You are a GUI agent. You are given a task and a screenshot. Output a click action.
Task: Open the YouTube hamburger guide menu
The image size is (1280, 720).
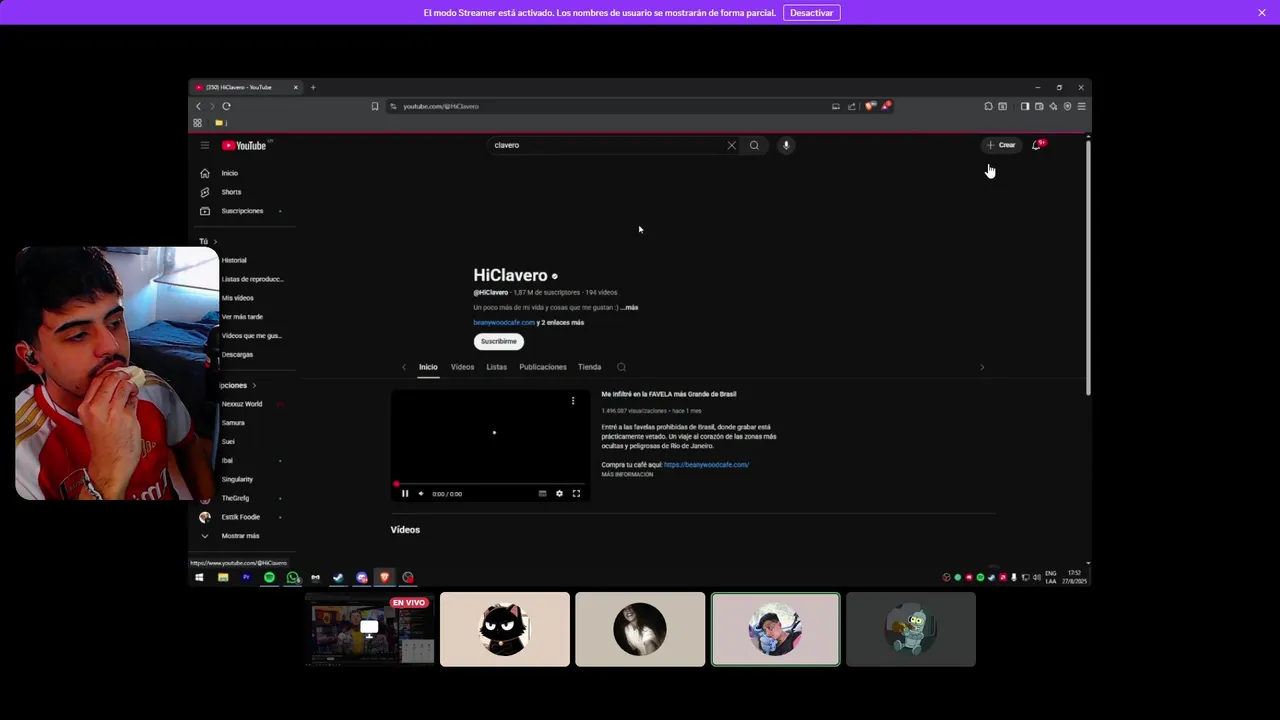click(x=204, y=145)
